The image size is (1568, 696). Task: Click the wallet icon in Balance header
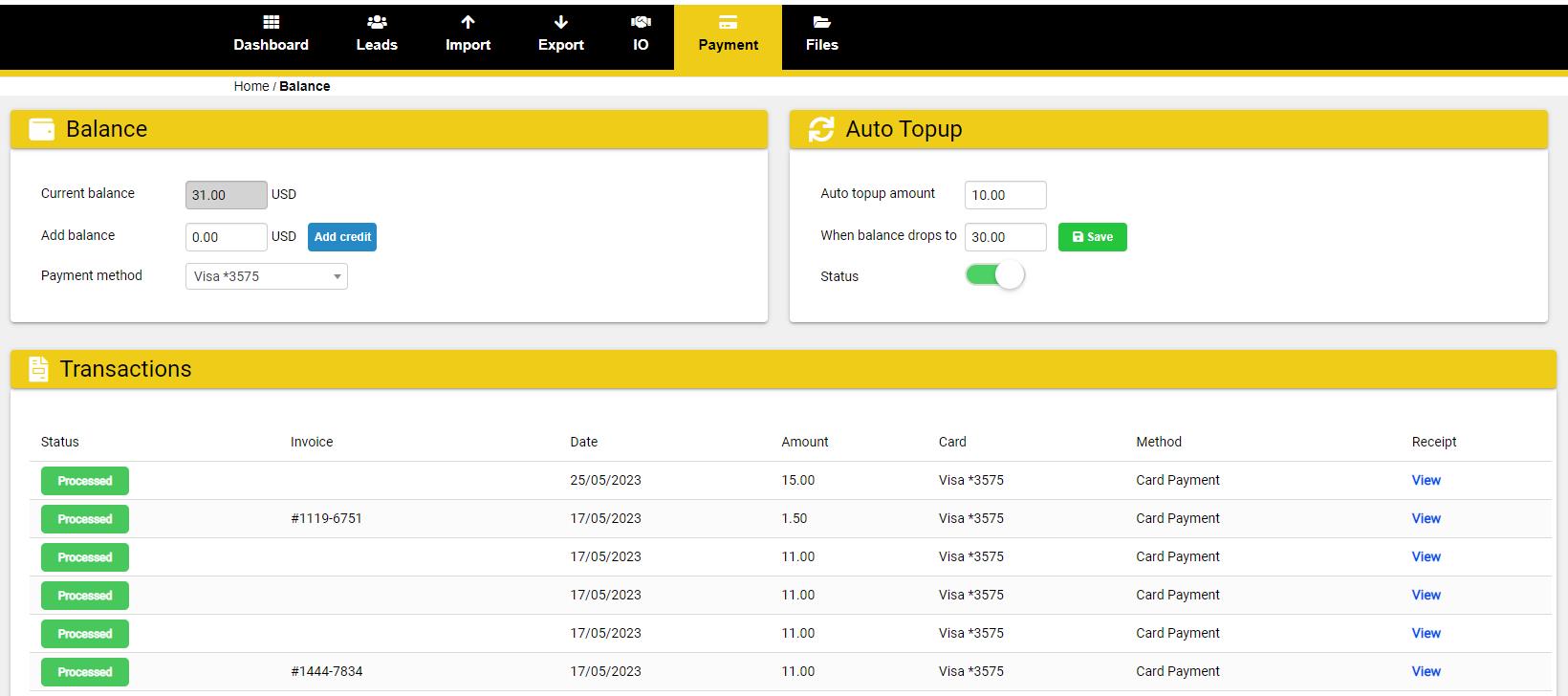point(42,129)
